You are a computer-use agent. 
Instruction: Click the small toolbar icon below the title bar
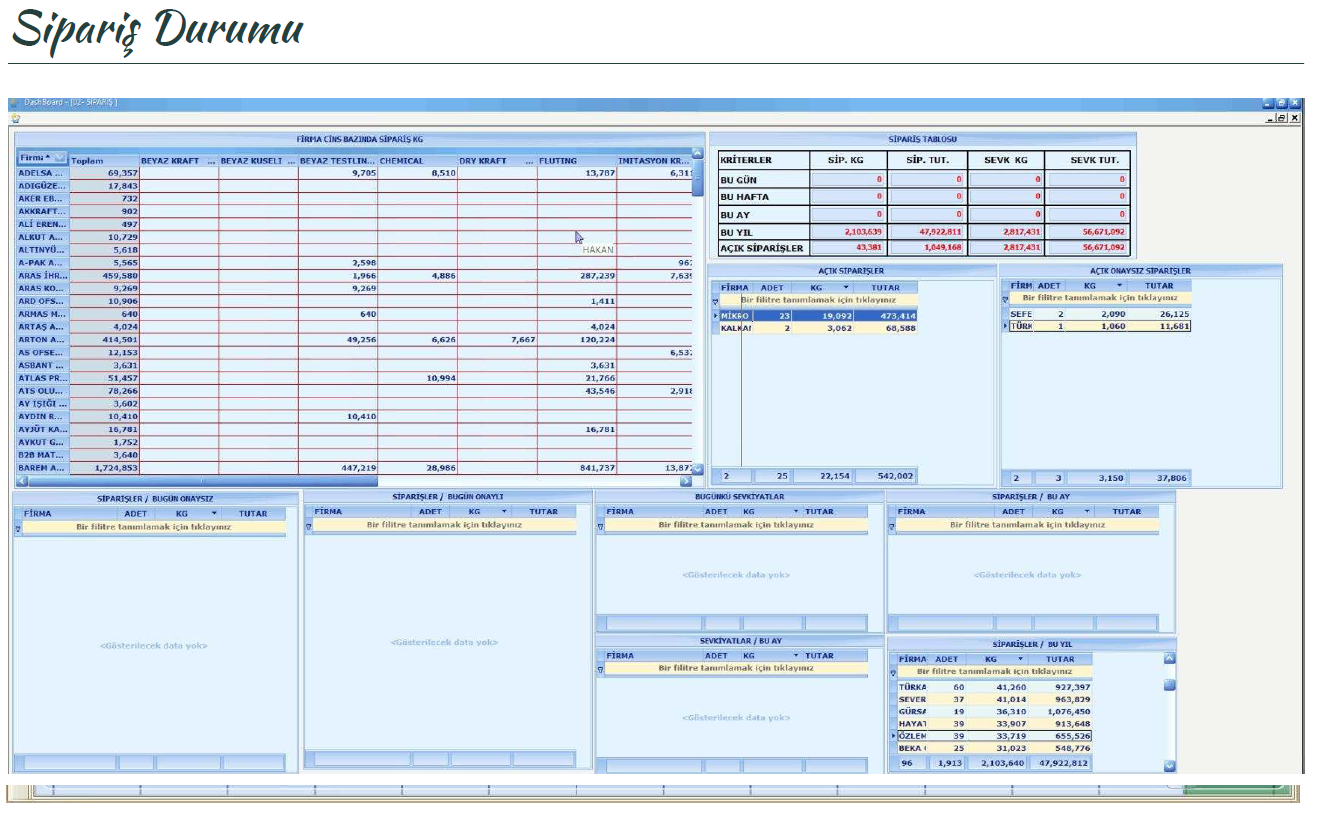point(15,118)
